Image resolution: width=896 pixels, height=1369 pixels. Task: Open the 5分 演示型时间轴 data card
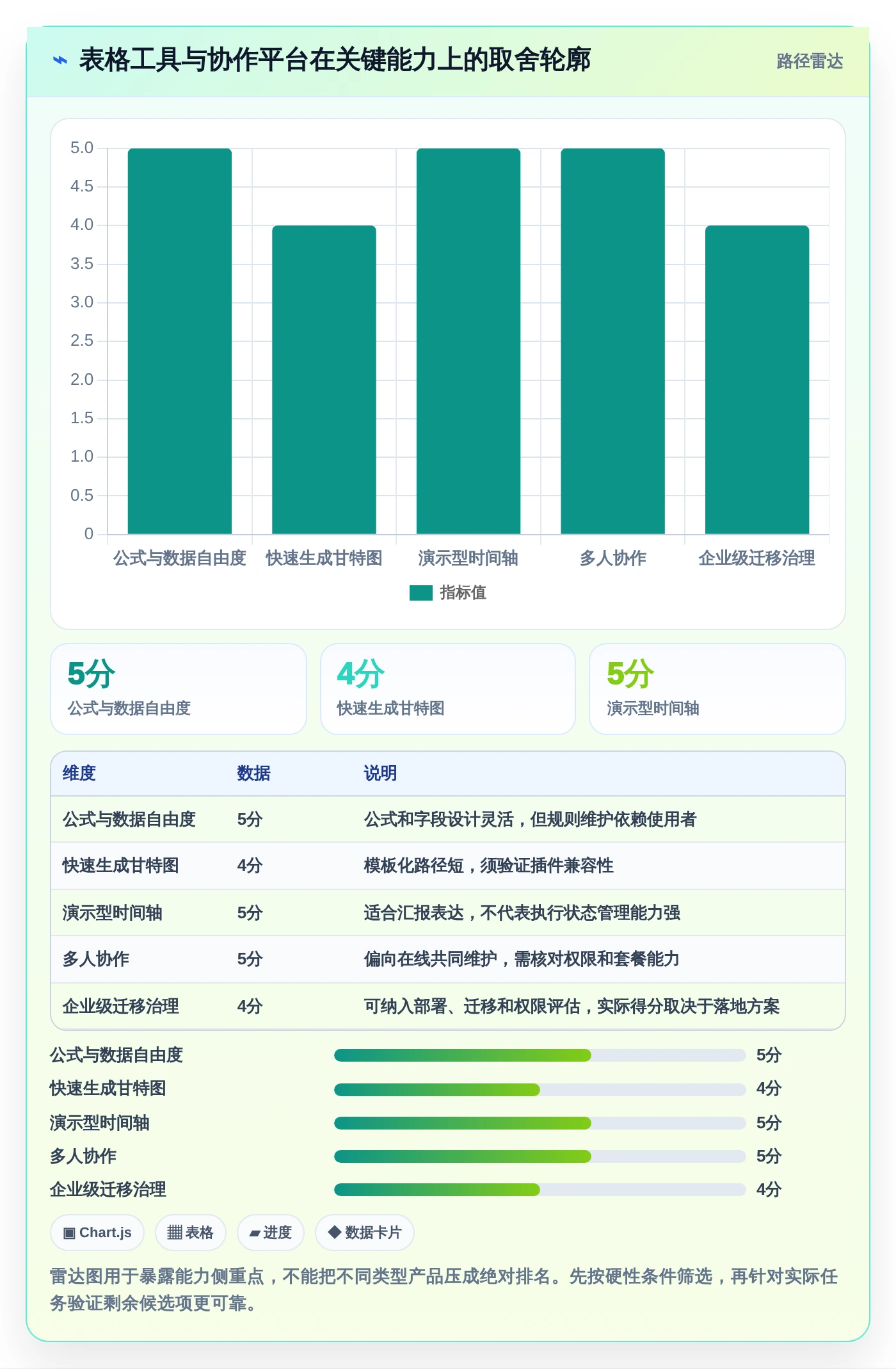717,689
